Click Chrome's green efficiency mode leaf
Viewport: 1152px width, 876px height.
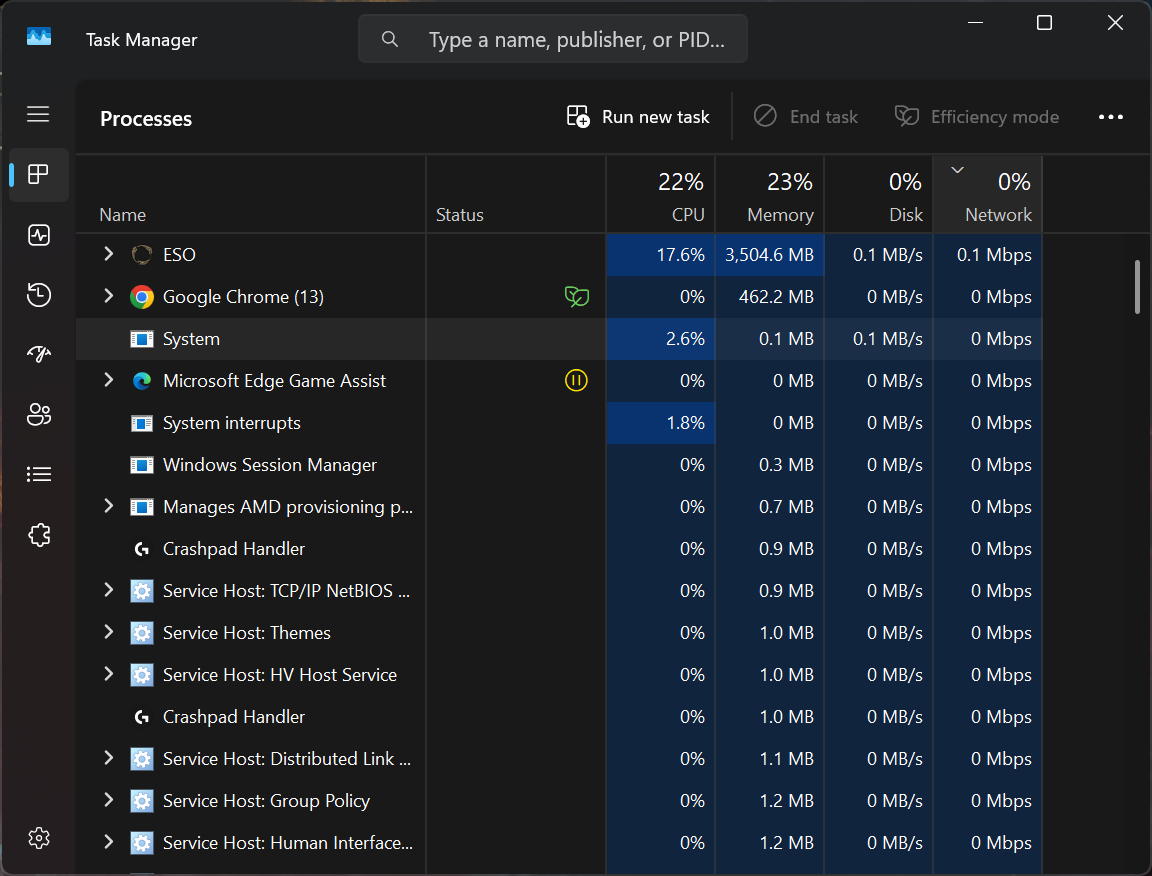tap(577, 297)
